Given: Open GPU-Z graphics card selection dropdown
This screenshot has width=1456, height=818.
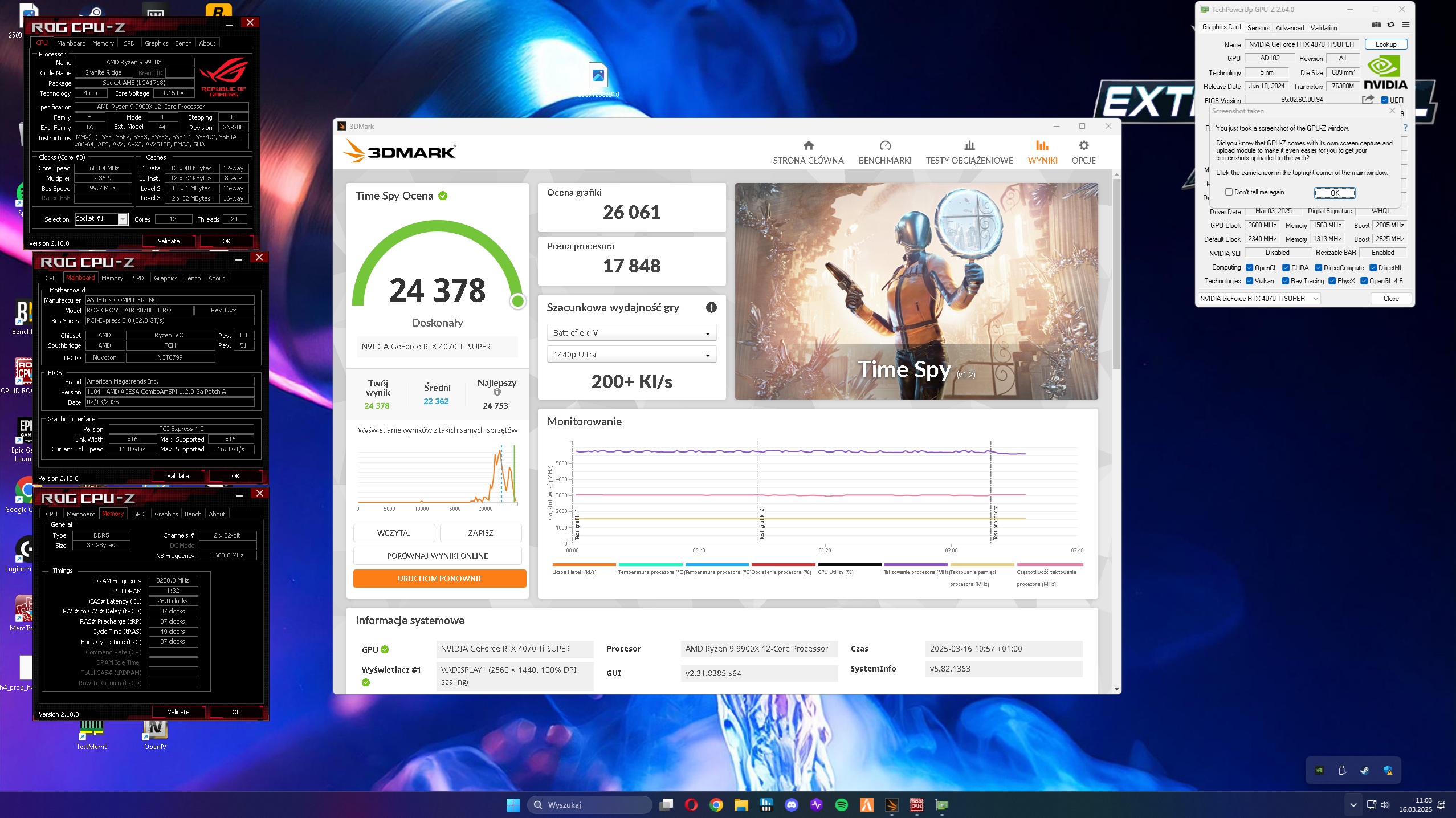Looking at the screenshot, I should tap(1258, 299).
